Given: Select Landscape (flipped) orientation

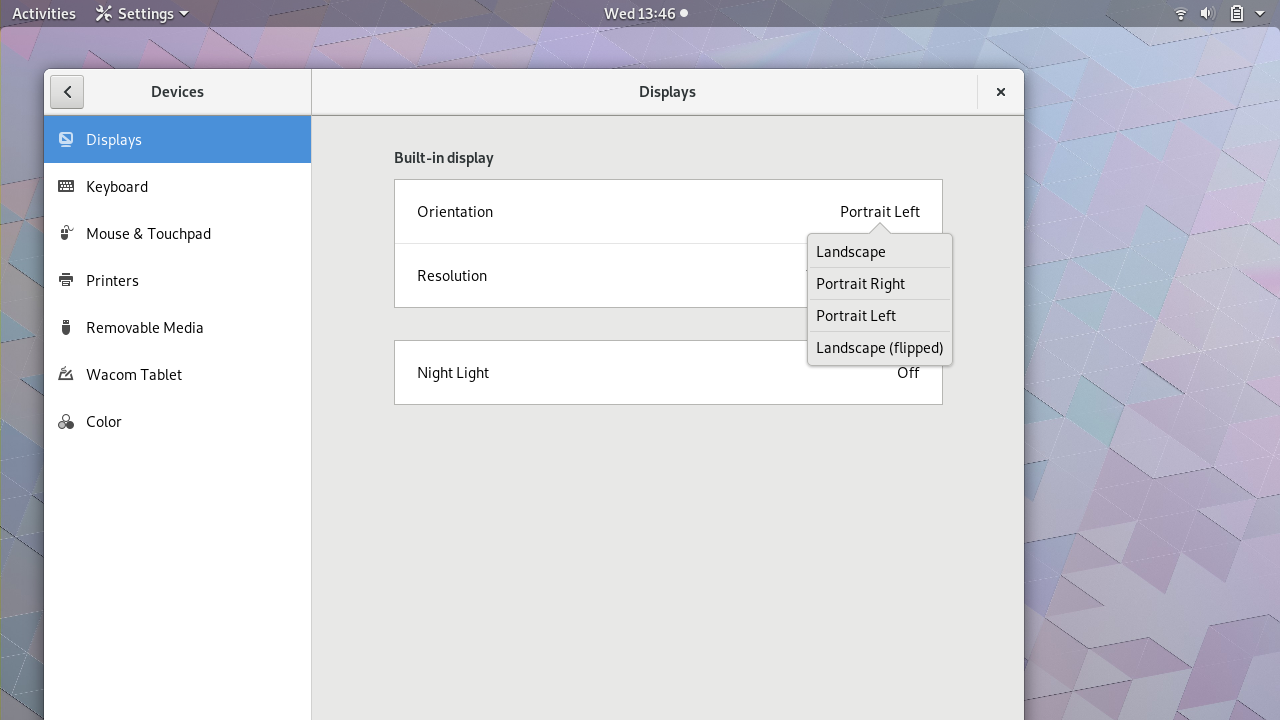Looking at the screenshot, I should (879, 347).
